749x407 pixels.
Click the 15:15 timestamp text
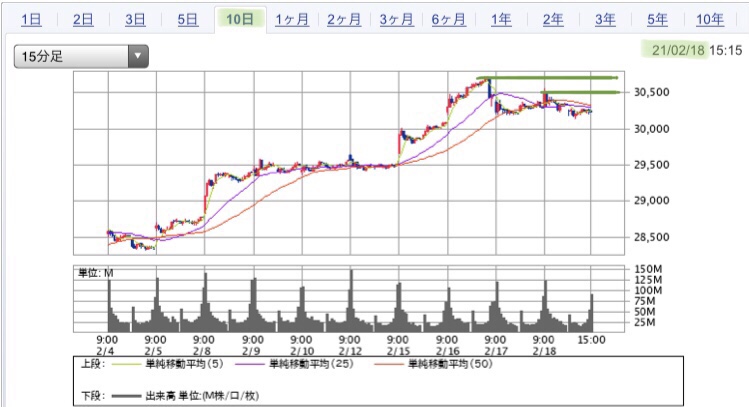tap(726, 50)
